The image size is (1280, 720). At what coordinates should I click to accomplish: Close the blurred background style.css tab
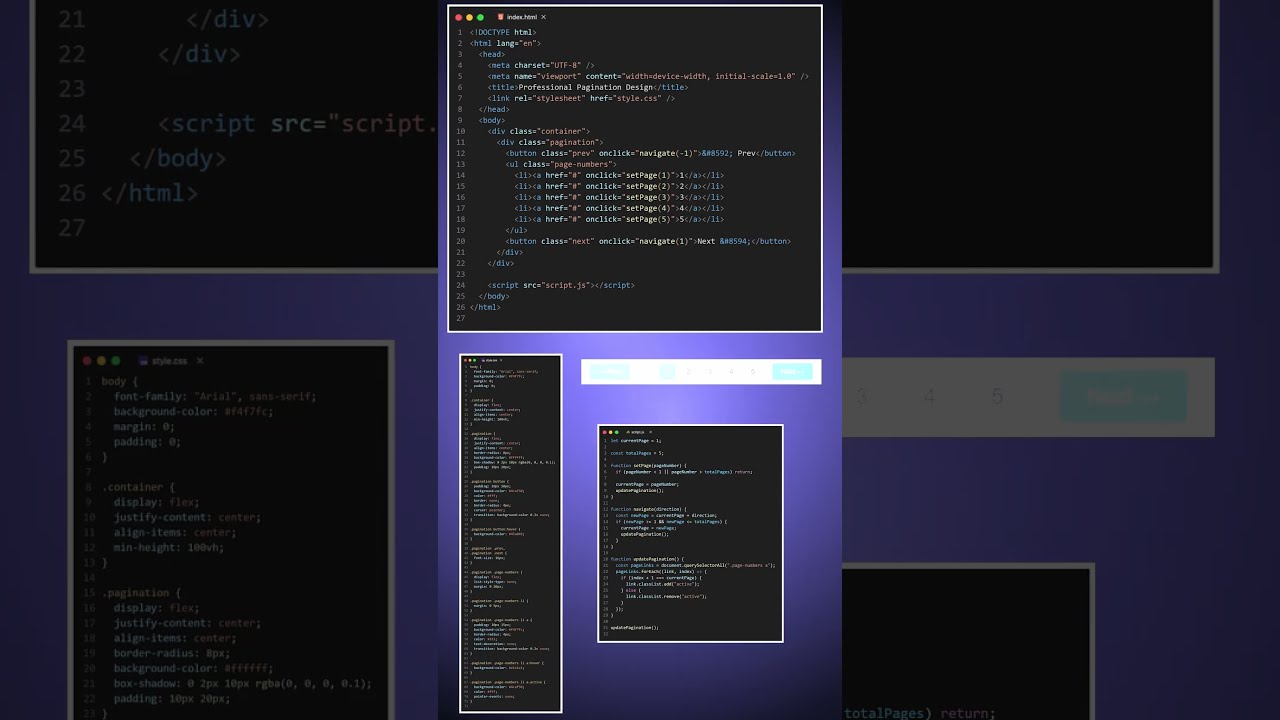click(x=200, y=360)
